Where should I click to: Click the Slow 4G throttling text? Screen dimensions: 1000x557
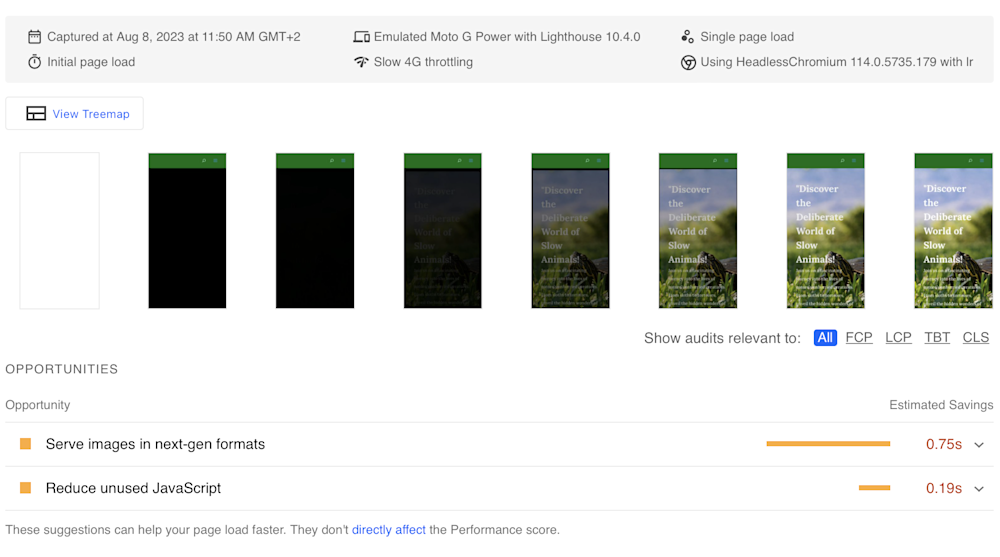tap(423, 62)
